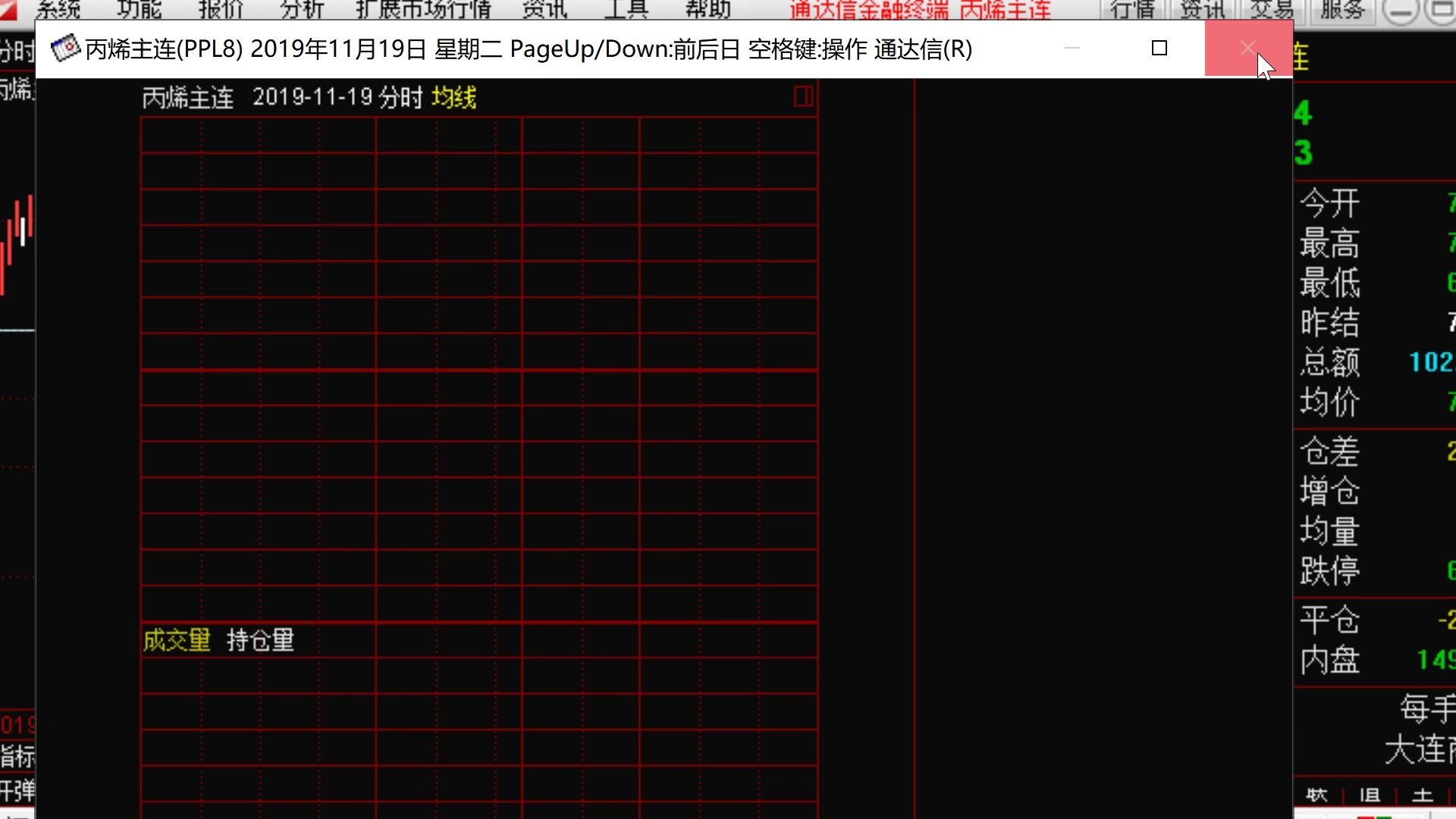
Task: Open the 功能 menu
Action: click(140, 8)
